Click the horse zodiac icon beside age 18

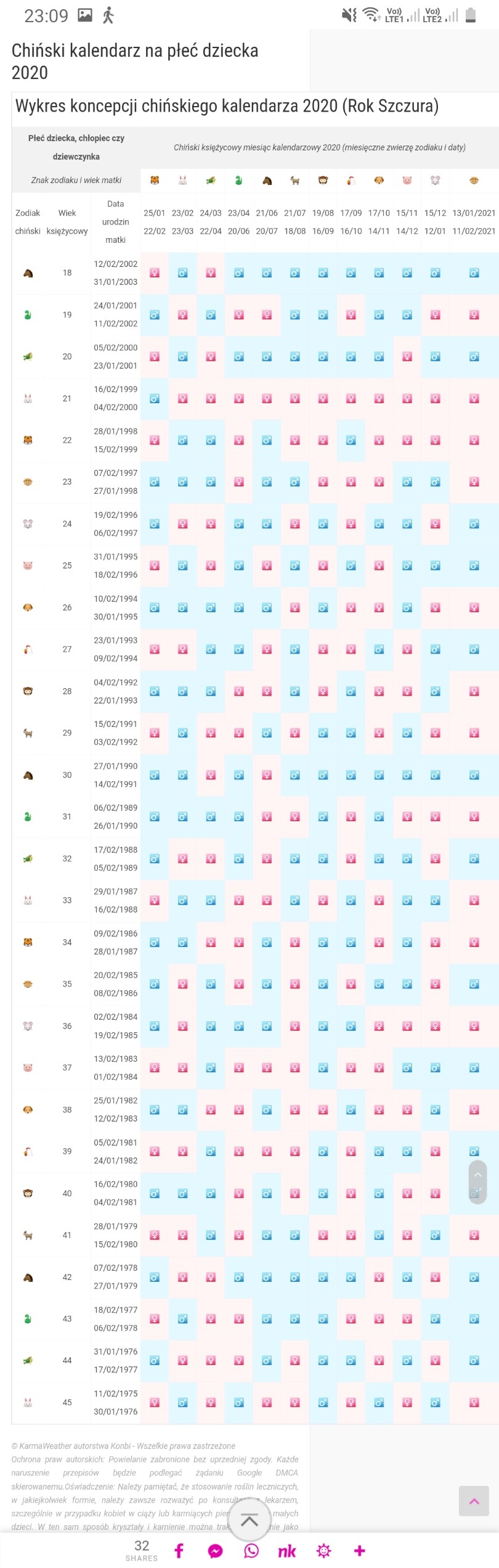pyautogui.click(x=28, y=273)
